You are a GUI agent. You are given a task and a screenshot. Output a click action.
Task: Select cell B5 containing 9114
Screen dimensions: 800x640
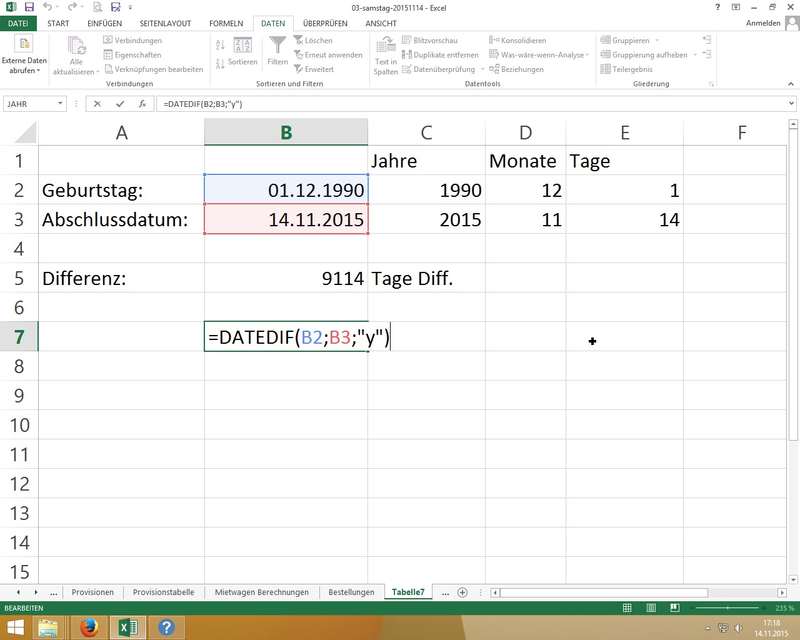(x=286, y=279)
